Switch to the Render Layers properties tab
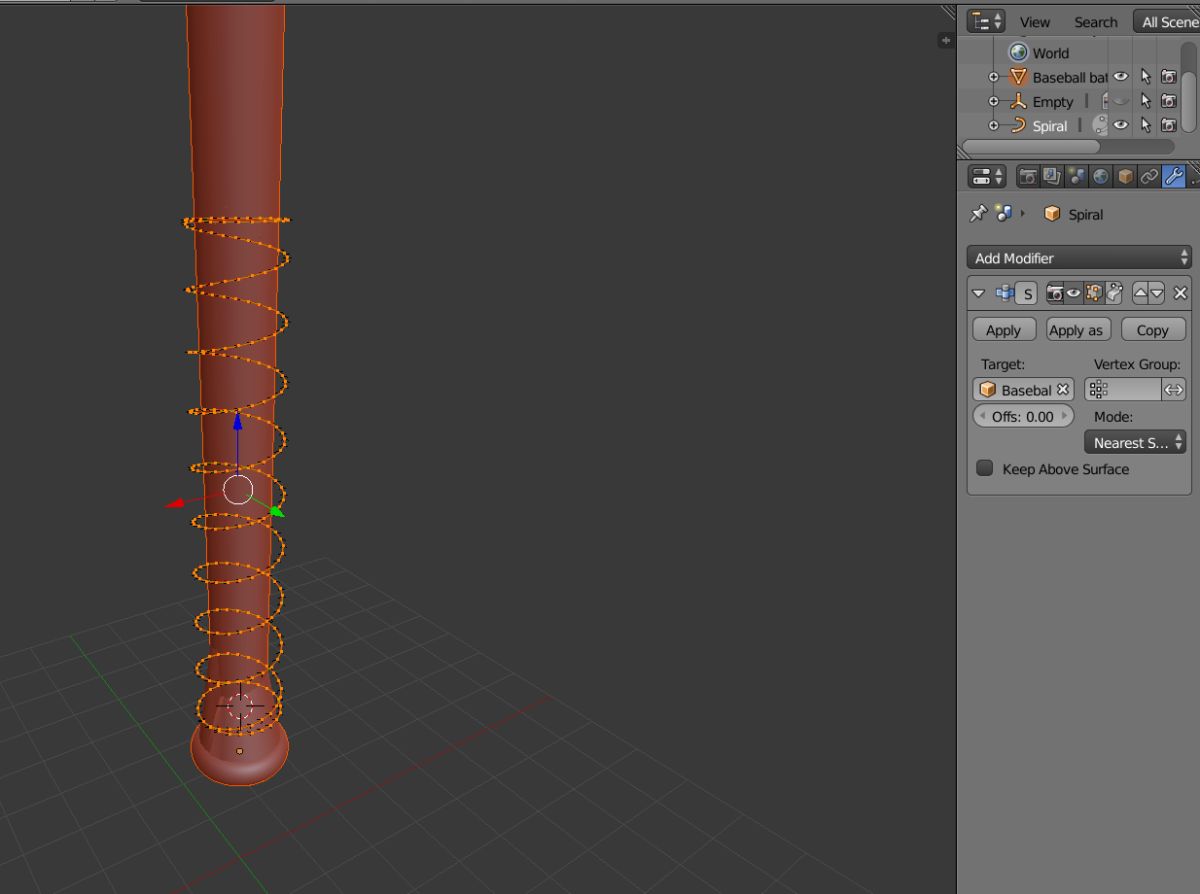Screen dimensions: 1200x894 click(1051, 177)
